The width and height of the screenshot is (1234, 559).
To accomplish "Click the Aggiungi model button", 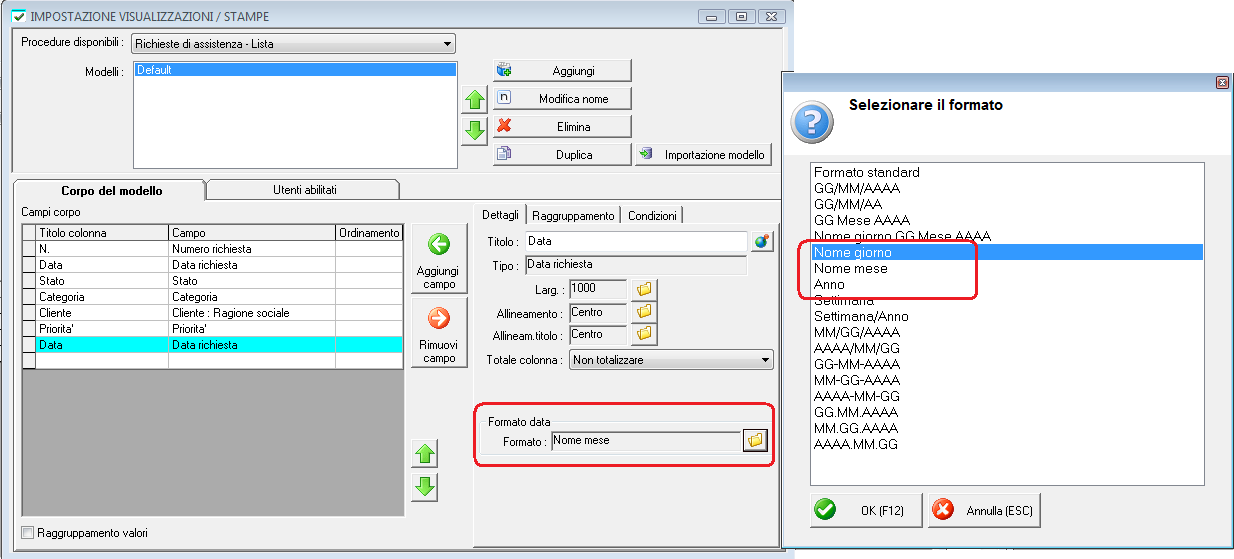I will click(562, 71).
